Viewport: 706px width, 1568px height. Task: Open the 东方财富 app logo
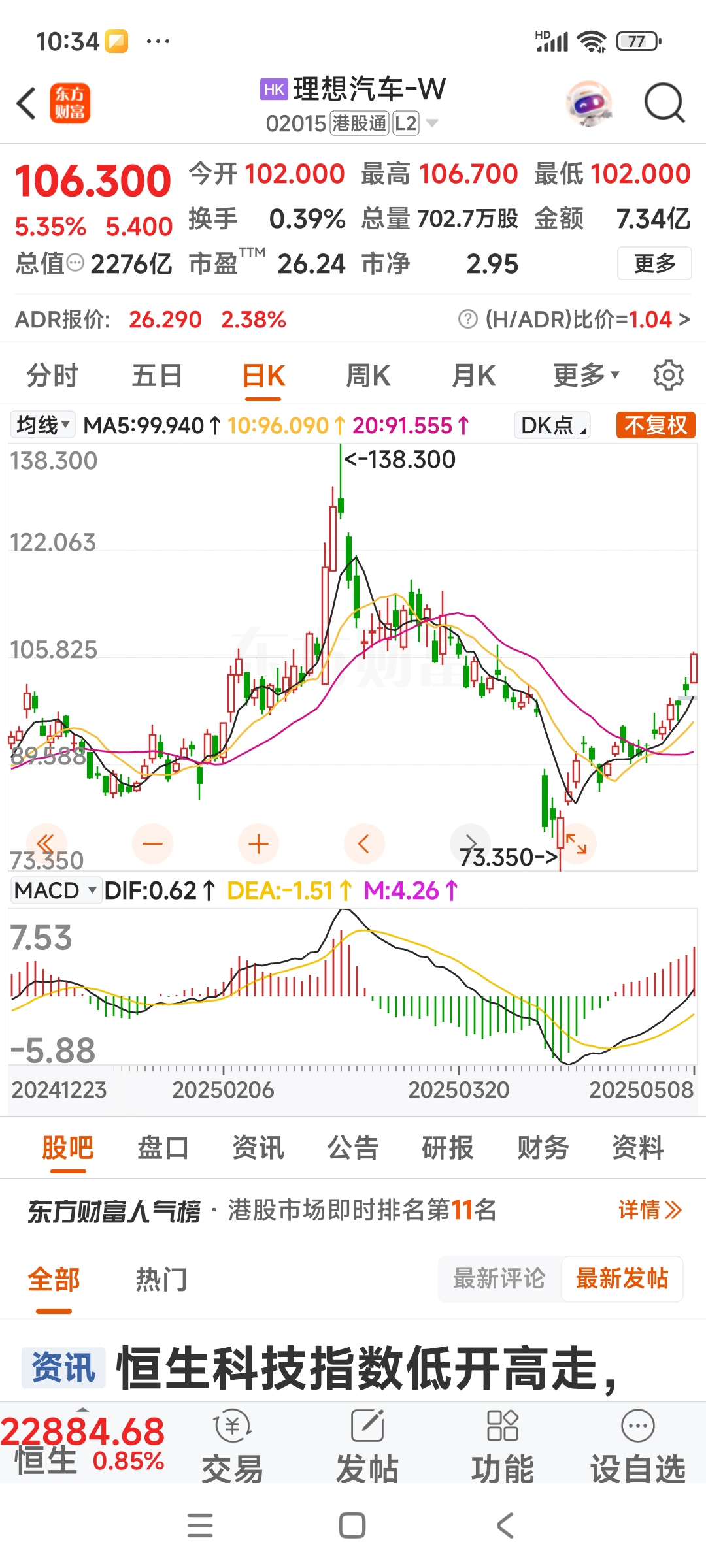pyautogui.click(x=70, y=103)
